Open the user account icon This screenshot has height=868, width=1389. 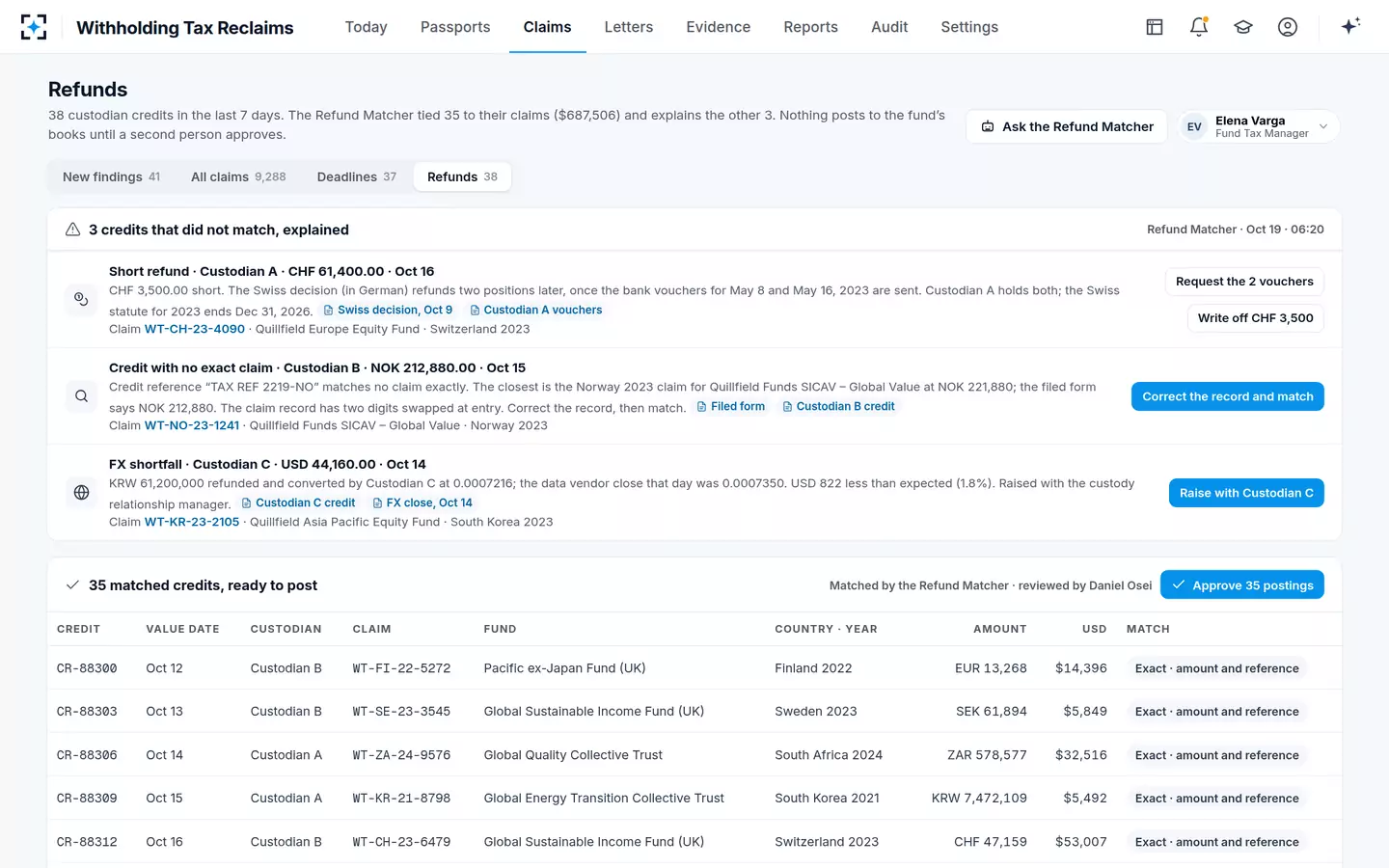point(1288,27)
